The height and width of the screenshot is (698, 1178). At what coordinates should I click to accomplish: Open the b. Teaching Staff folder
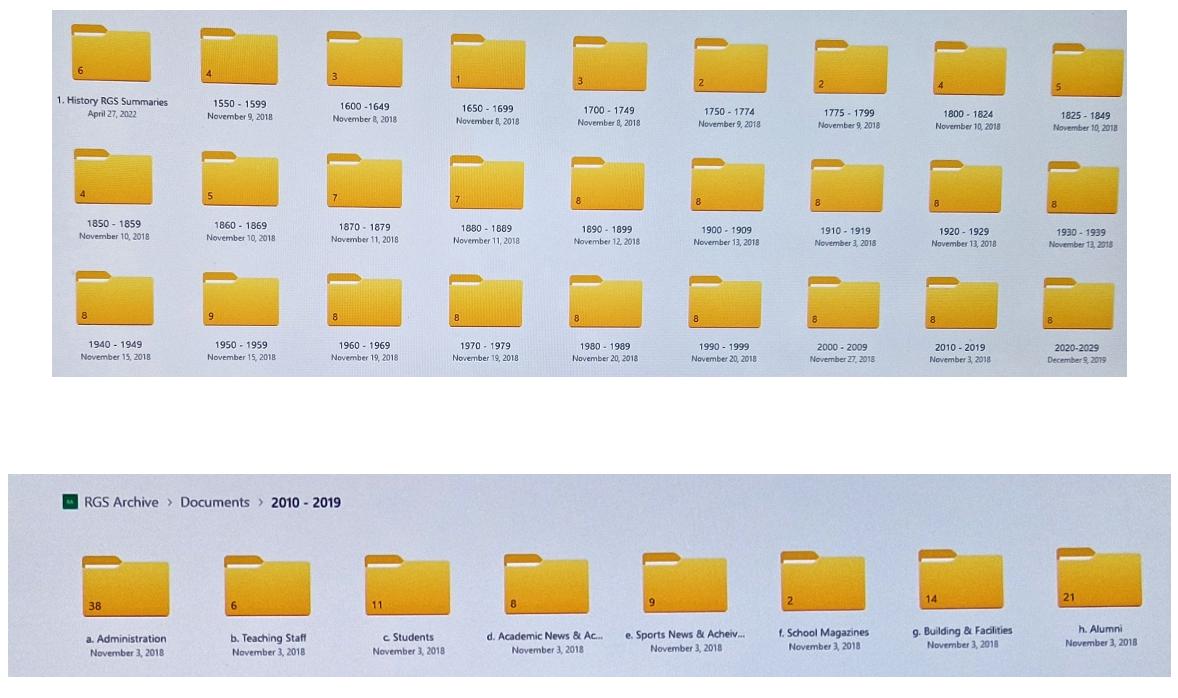267,586
